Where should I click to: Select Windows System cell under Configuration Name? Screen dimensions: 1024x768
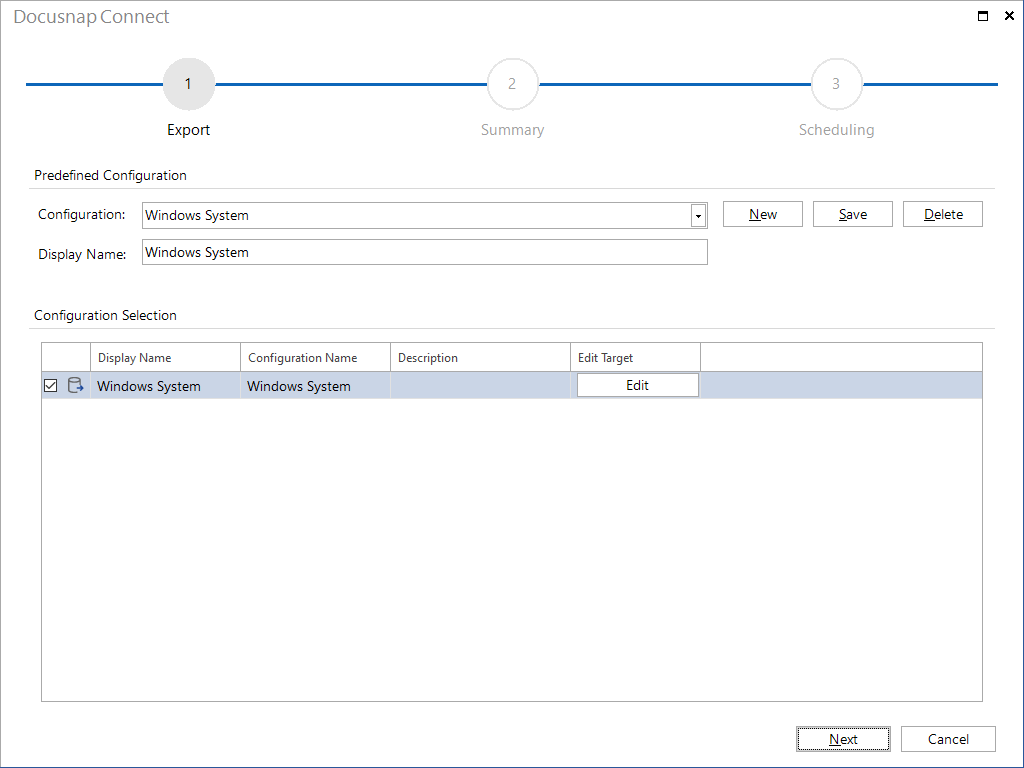[x=315, y=386]
